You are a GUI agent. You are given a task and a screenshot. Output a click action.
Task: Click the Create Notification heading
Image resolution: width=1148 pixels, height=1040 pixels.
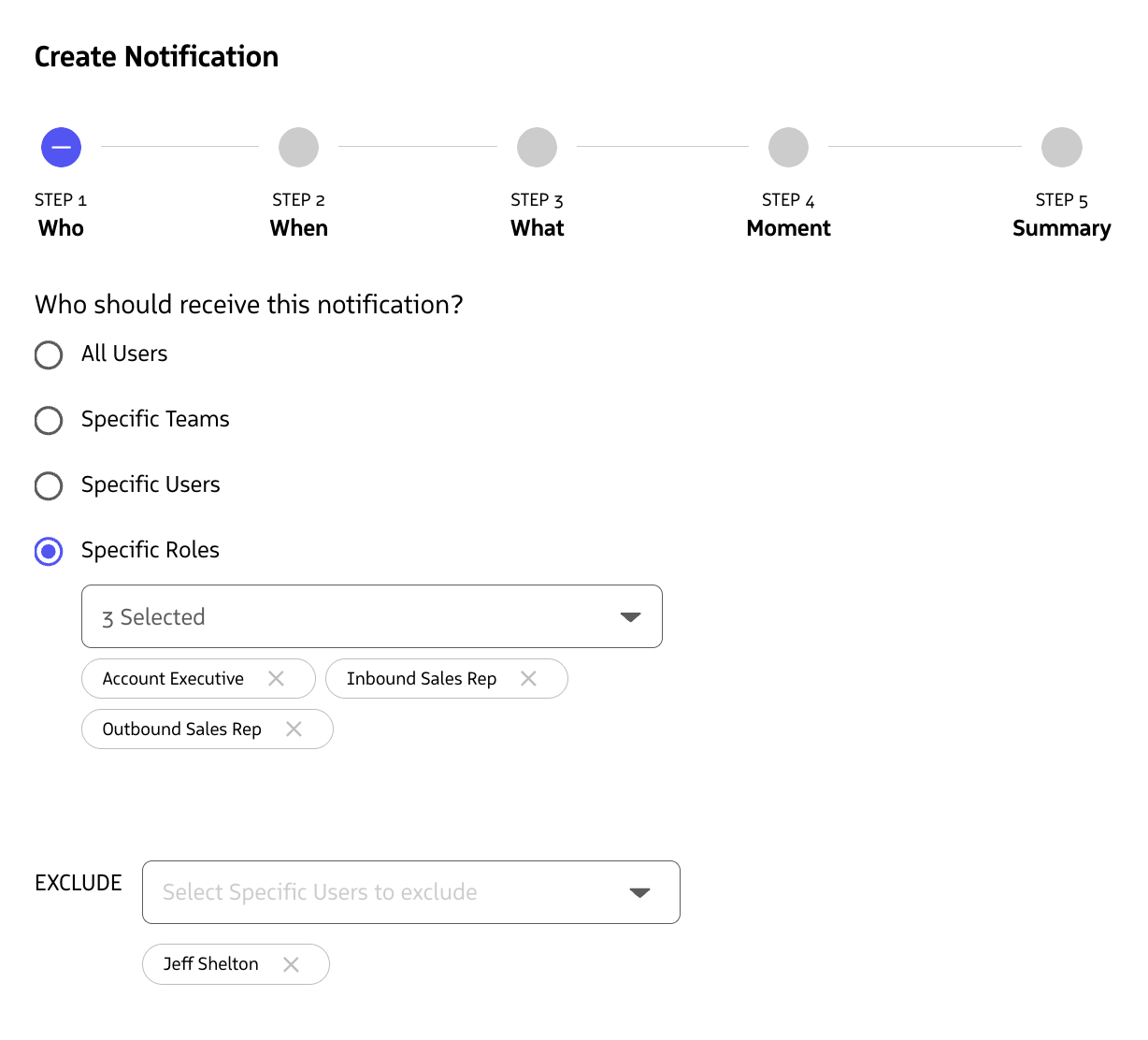(x=156, y=56)
